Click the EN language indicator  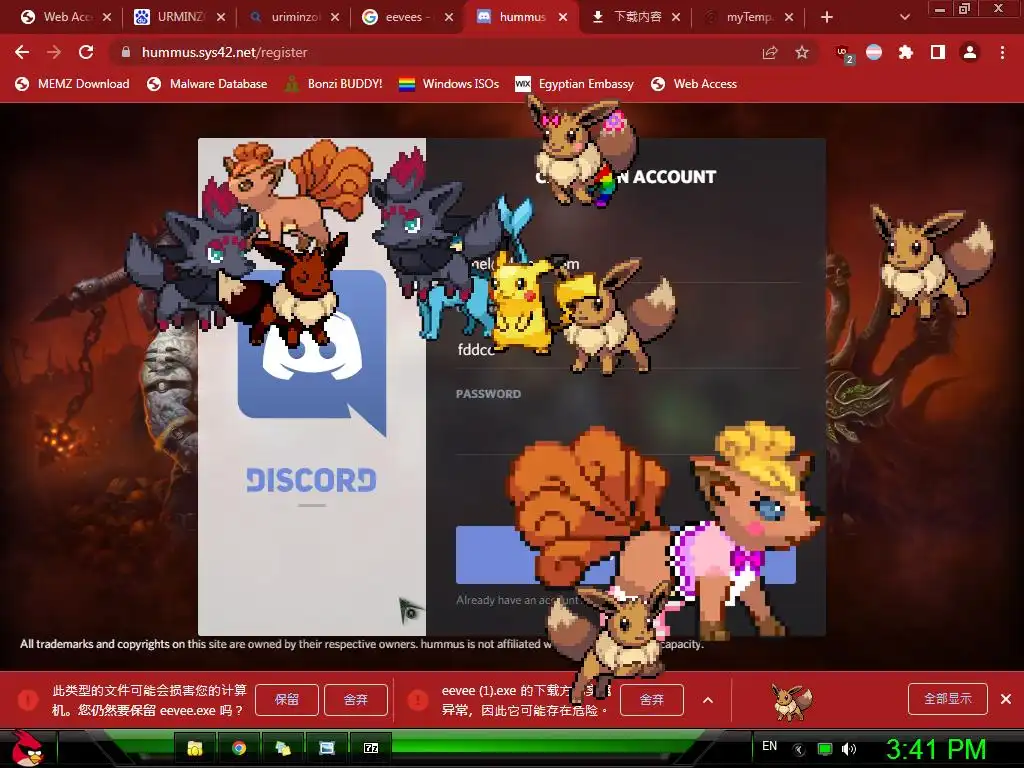click(769, 746)
